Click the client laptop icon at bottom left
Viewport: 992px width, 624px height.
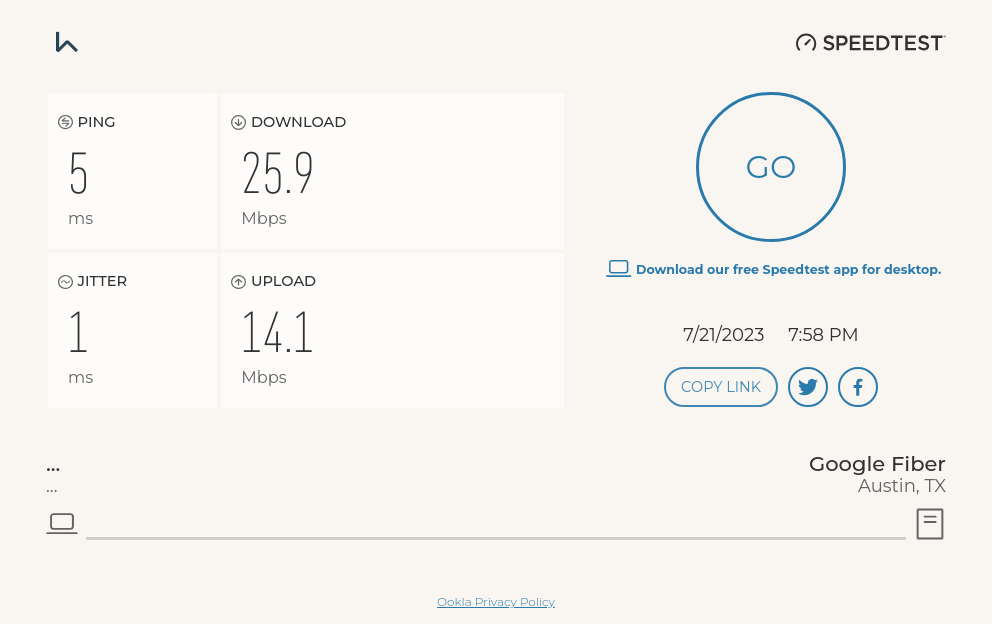62,523
